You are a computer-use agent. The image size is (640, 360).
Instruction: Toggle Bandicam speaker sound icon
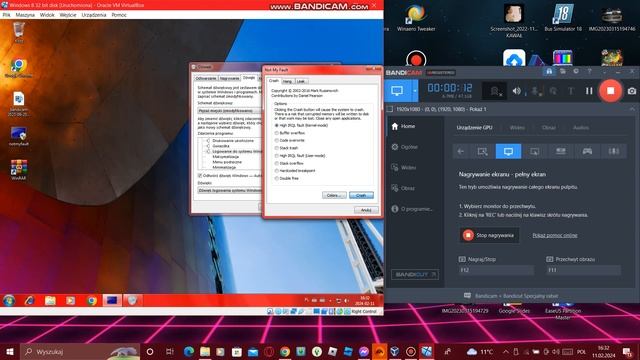517,91
